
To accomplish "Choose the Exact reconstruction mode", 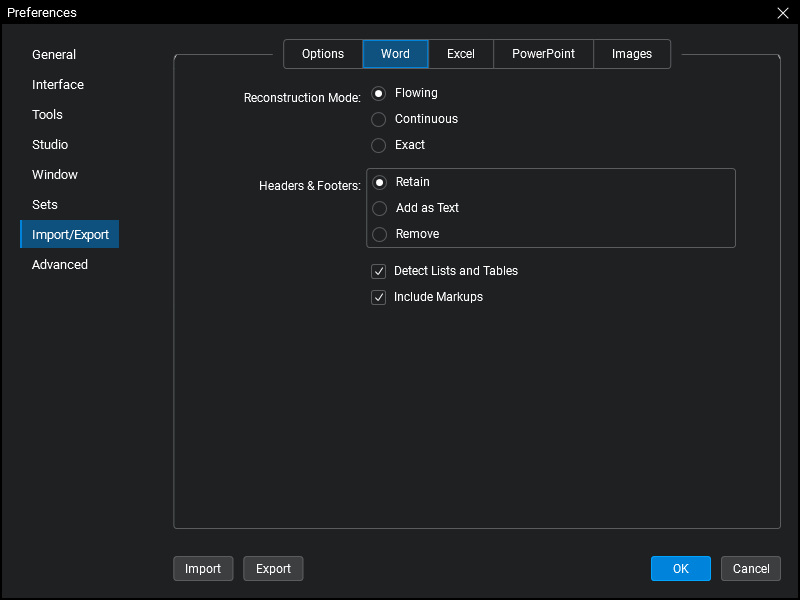I will point(379,145).
